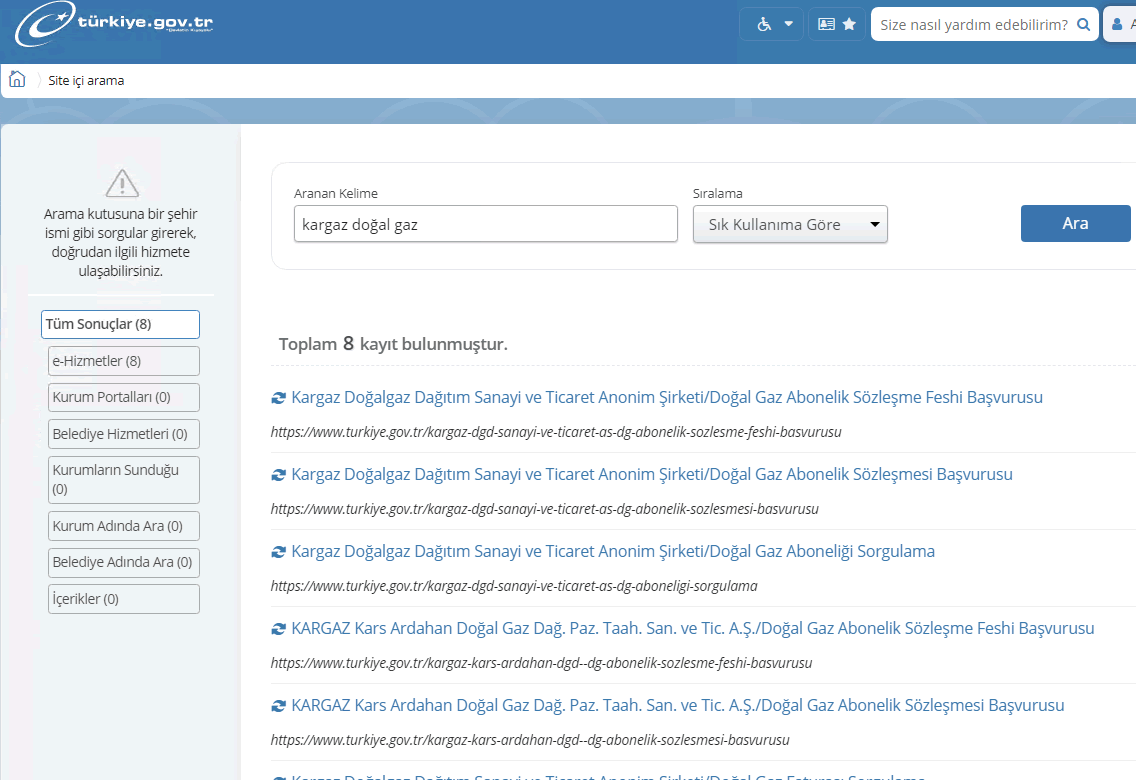This screenshot has height=780, width=1136.
Task: Click the türkiye.gov.tr logo
Action: point(114,24)
